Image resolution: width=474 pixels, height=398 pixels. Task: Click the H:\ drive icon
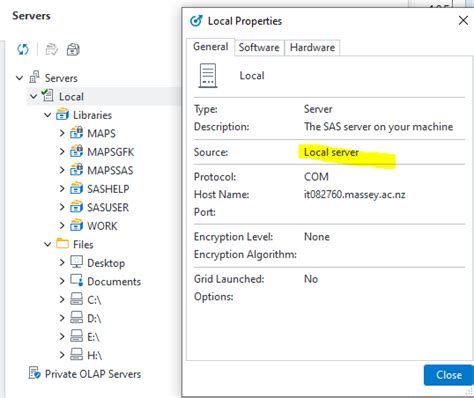coord(76,355)
